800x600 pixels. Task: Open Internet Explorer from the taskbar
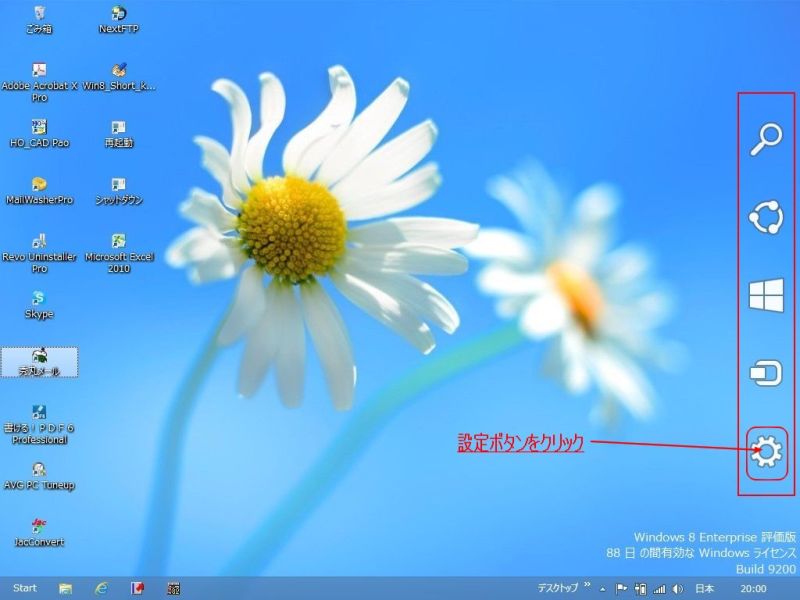click(x=101, y=588)
